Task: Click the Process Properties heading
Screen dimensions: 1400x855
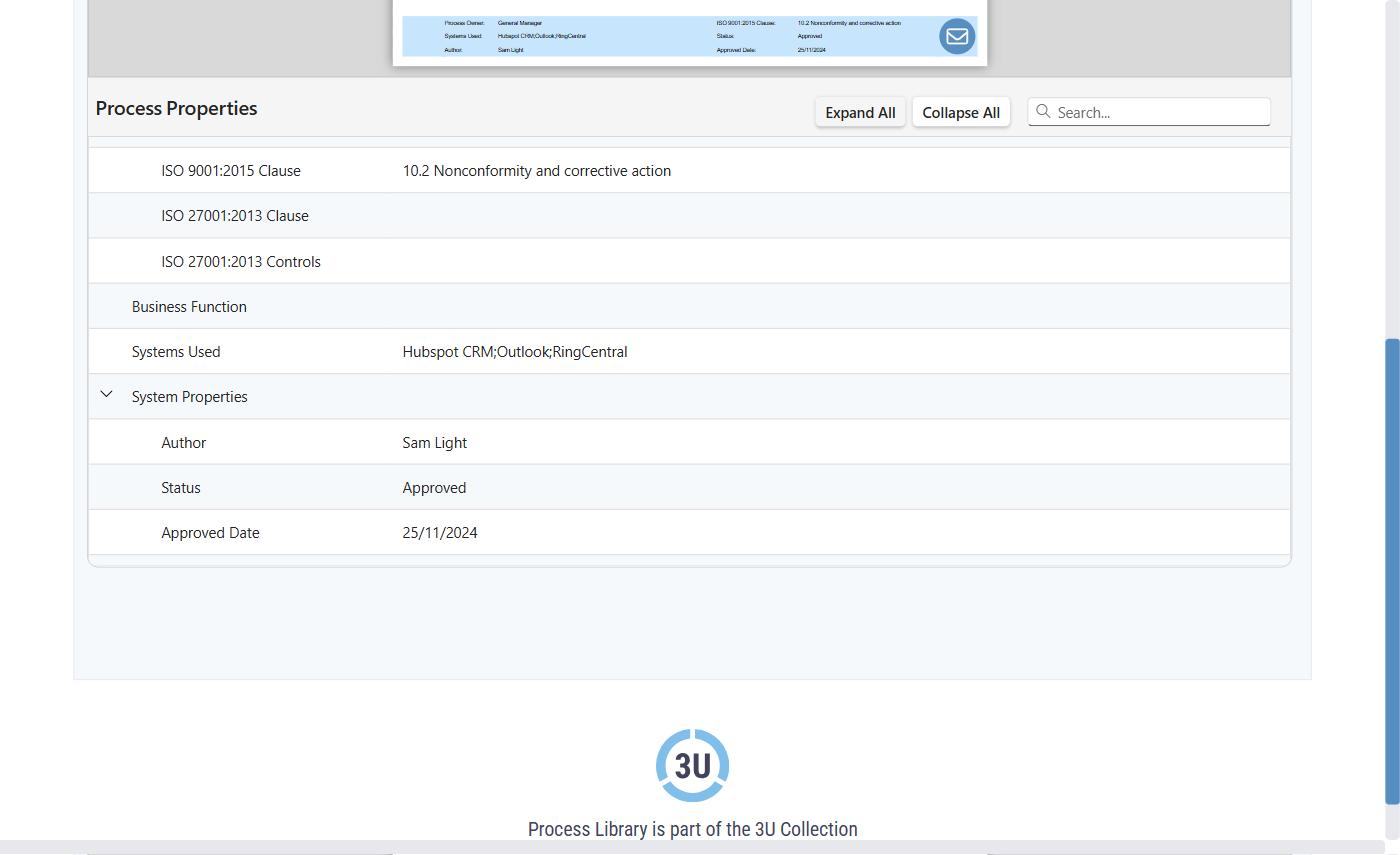Action: tap(176, 109)
